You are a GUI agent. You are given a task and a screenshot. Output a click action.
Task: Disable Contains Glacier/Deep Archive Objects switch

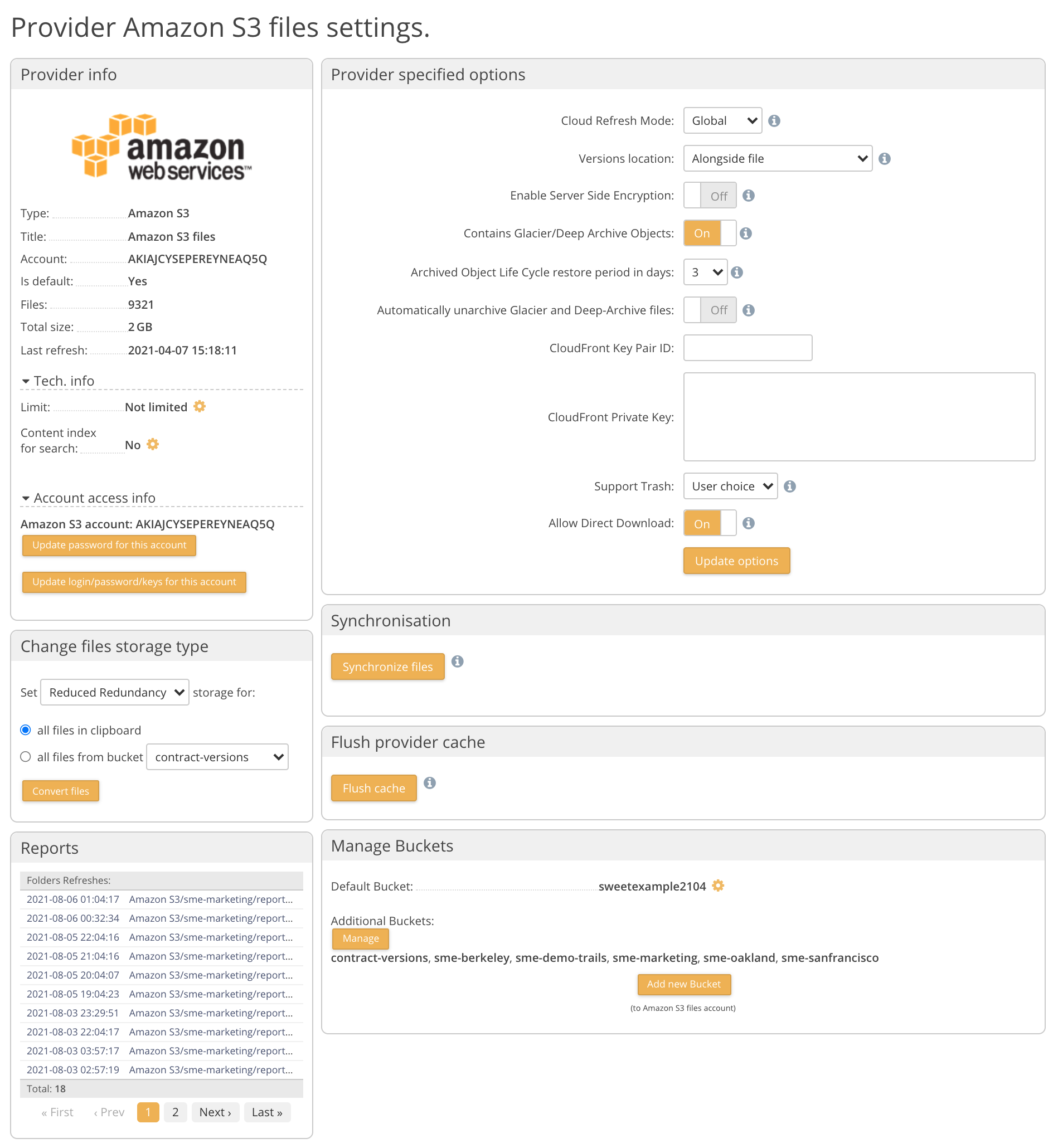(710, 234)
